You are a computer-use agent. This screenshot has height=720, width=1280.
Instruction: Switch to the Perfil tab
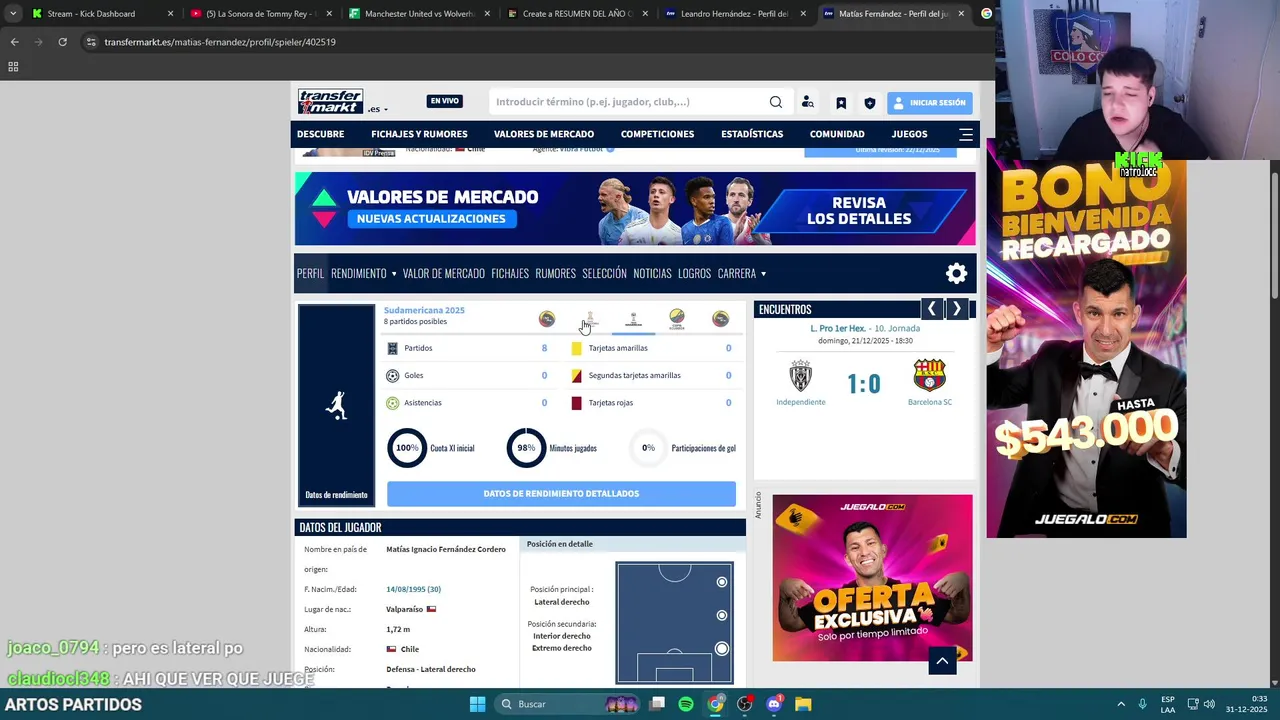pyautogui.click(x=310, y=273)
